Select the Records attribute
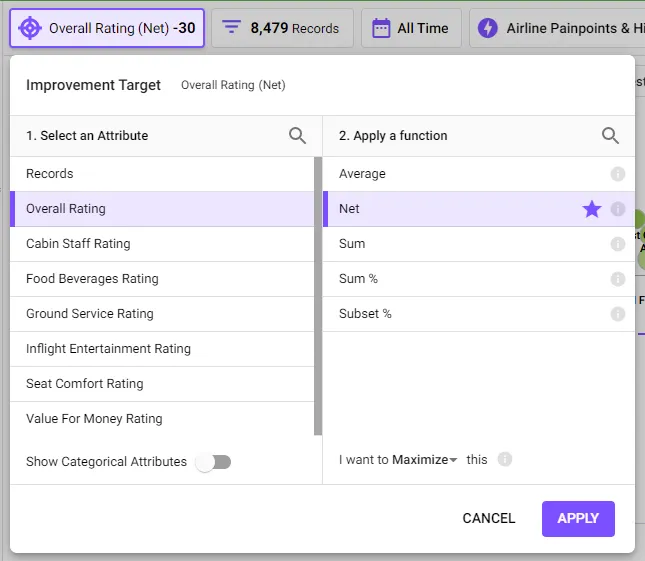The width and height of the screenshot is (645, 561). 162,174
